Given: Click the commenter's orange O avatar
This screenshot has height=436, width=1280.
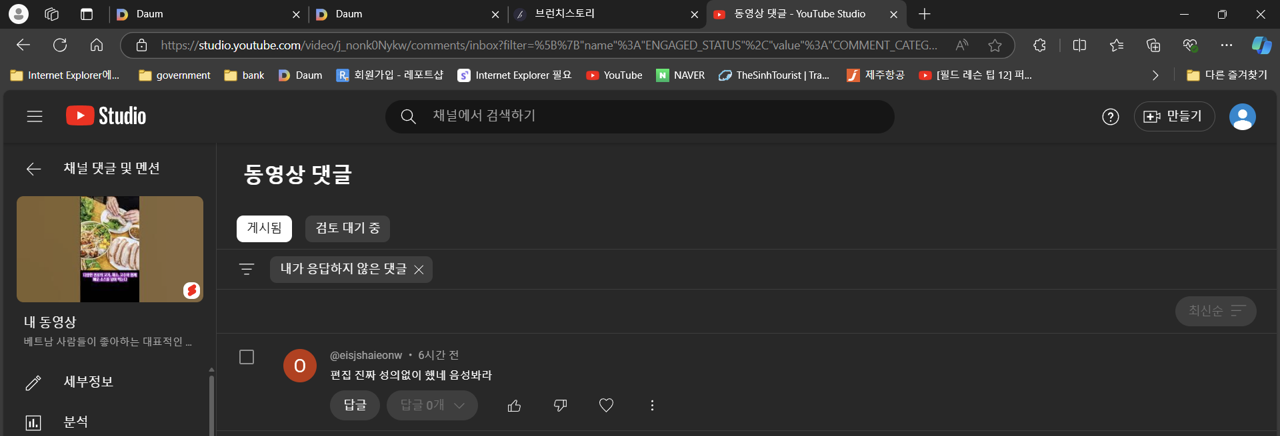Looking at the screenshot, I should coord(300,366).
